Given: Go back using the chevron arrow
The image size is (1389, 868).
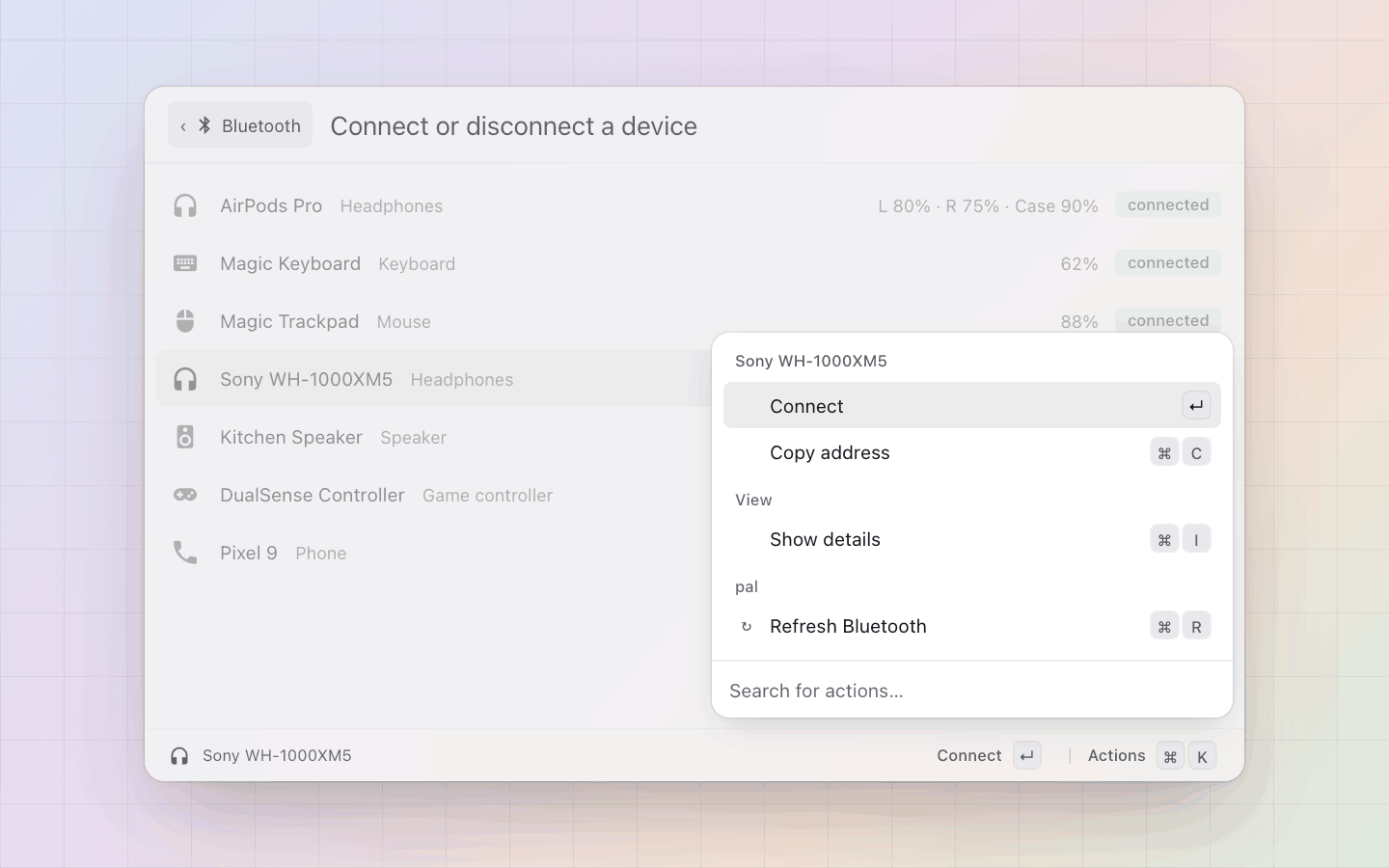Looking at the screenshot, I should click(x=183, y=126).
